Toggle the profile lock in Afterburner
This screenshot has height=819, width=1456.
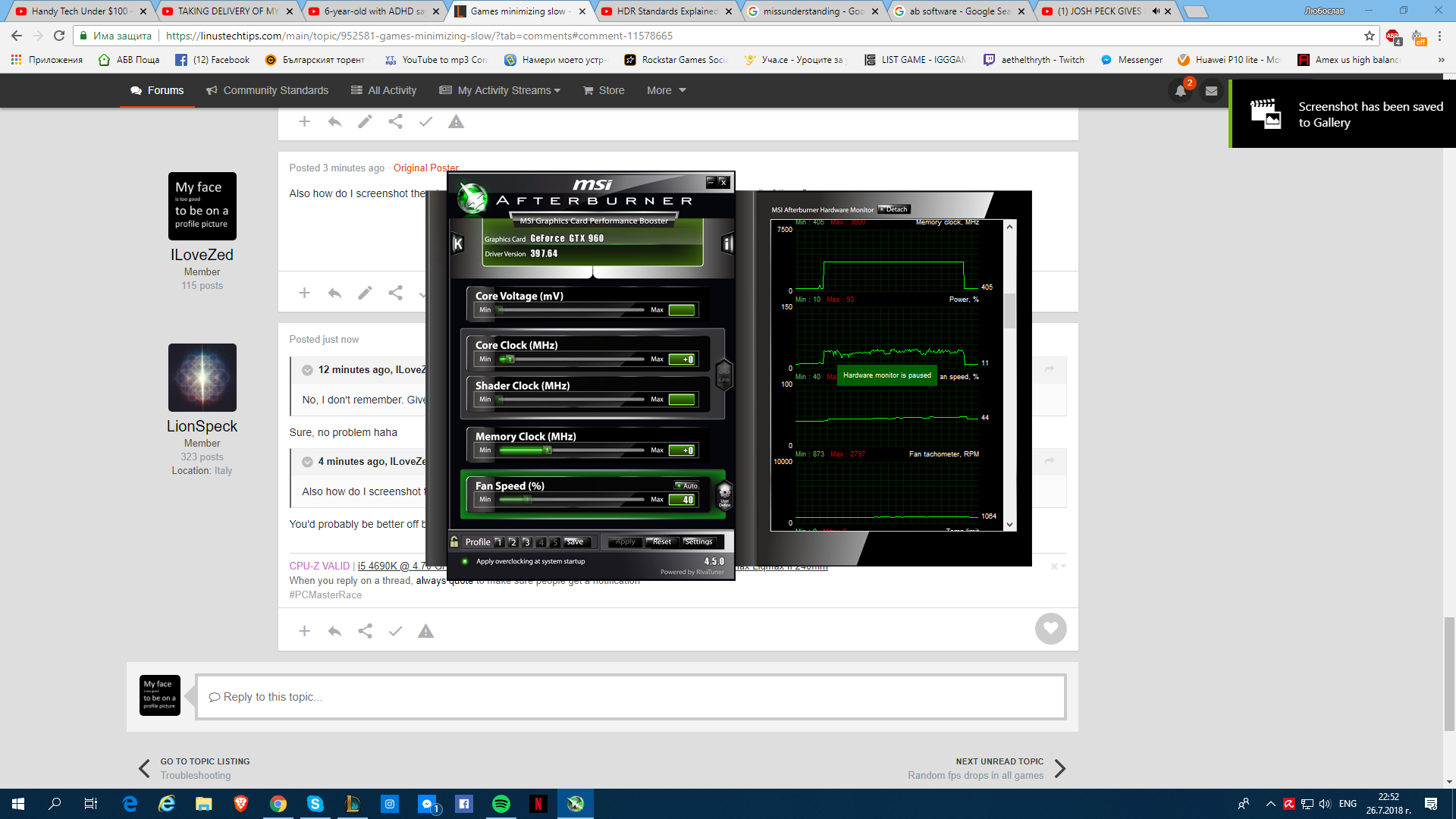pos(453,541)
